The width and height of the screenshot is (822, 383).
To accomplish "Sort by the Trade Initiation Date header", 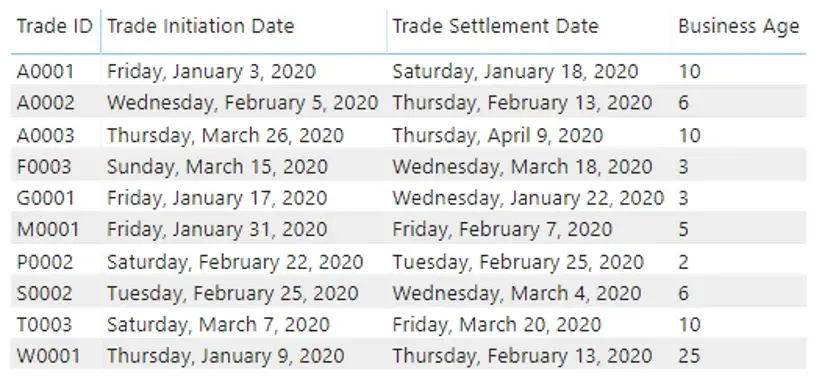I will (x=200, y=26).
